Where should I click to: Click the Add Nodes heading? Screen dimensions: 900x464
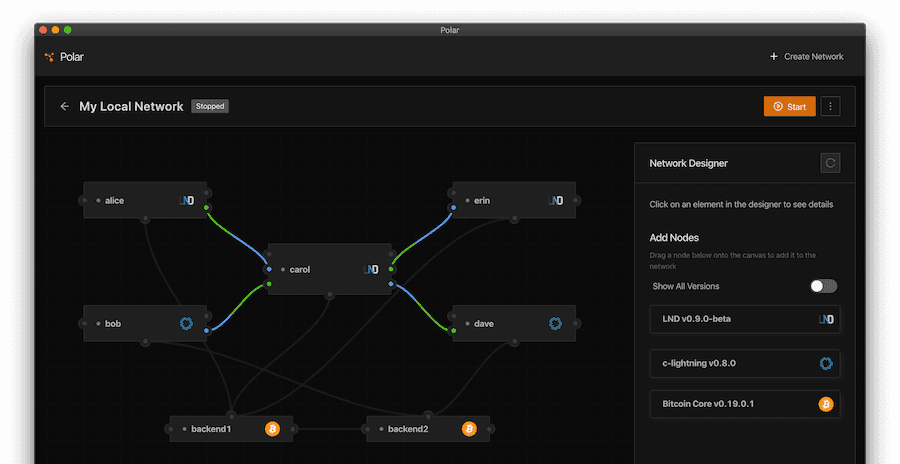tap(674, 238)
